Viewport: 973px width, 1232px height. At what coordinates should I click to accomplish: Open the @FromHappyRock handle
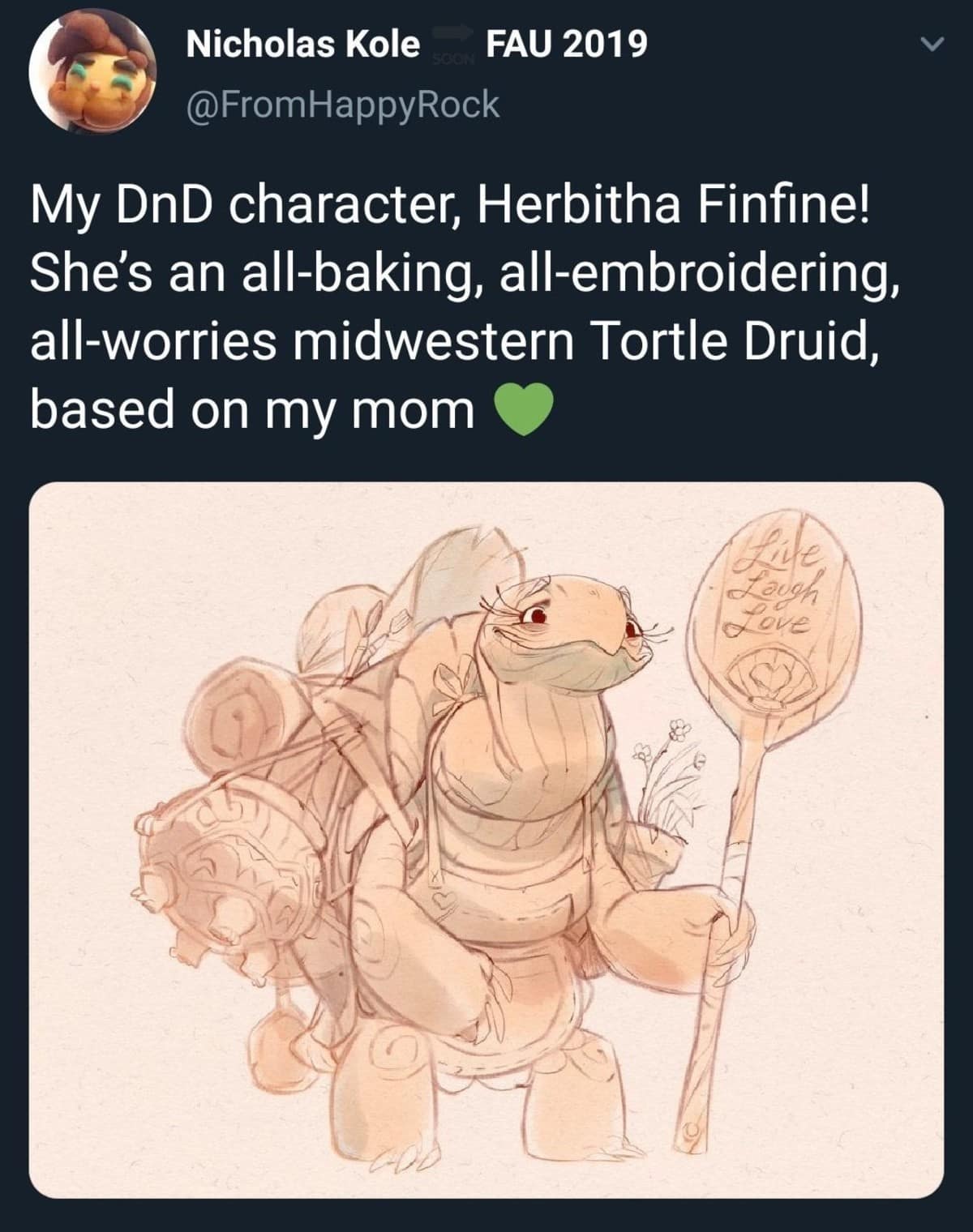[343, 105]
